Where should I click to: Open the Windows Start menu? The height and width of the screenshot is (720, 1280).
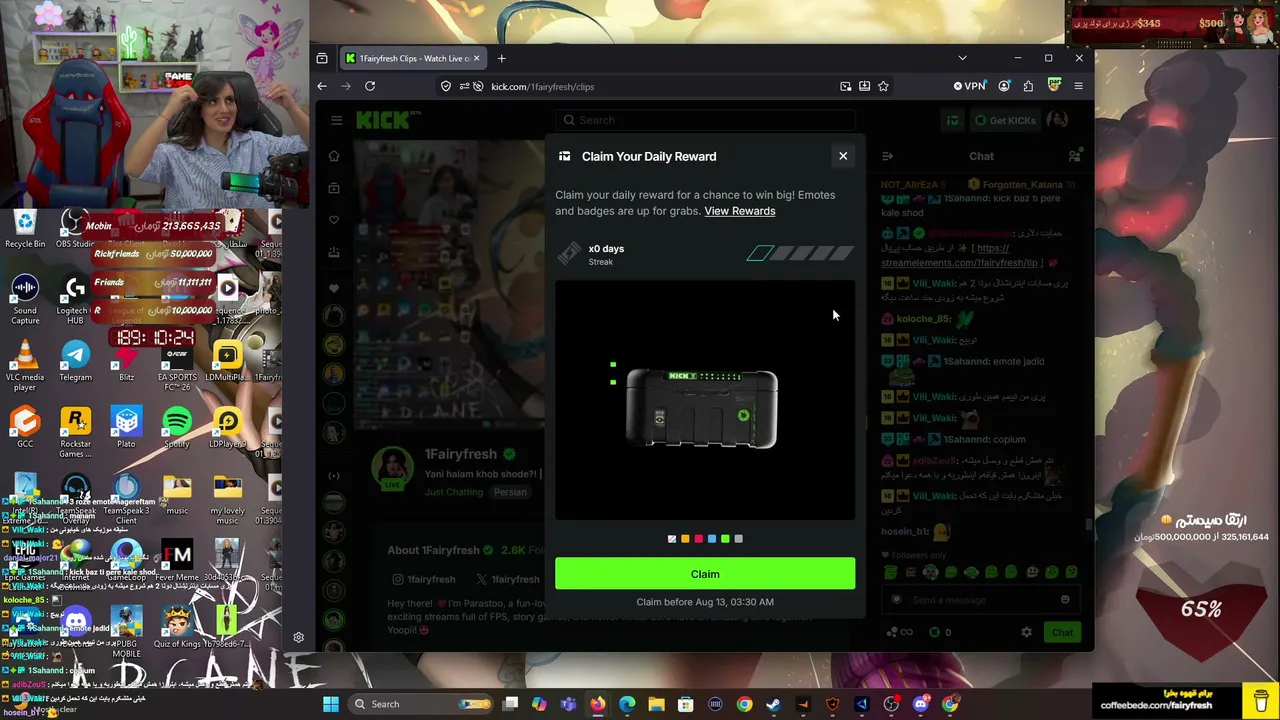[x=331, y=704]
